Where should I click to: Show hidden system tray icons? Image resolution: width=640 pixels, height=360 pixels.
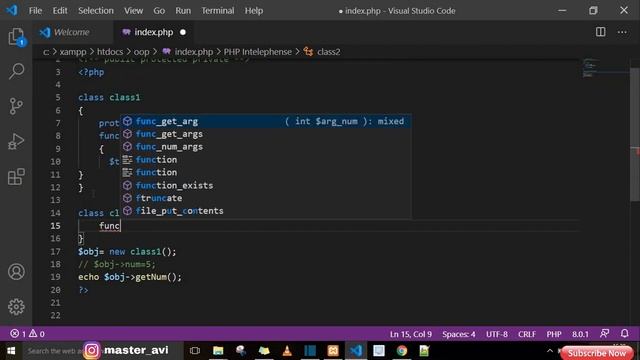pos(550,351)
